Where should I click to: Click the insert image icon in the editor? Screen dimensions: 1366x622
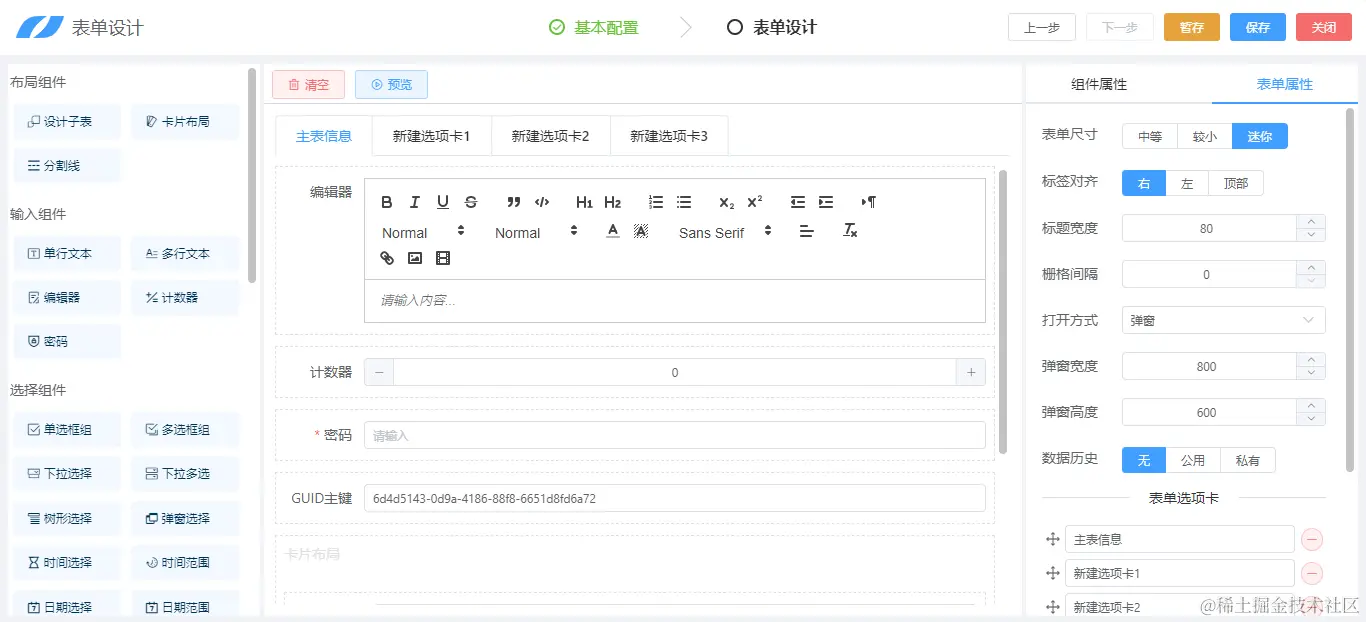(x=414, y=257)
